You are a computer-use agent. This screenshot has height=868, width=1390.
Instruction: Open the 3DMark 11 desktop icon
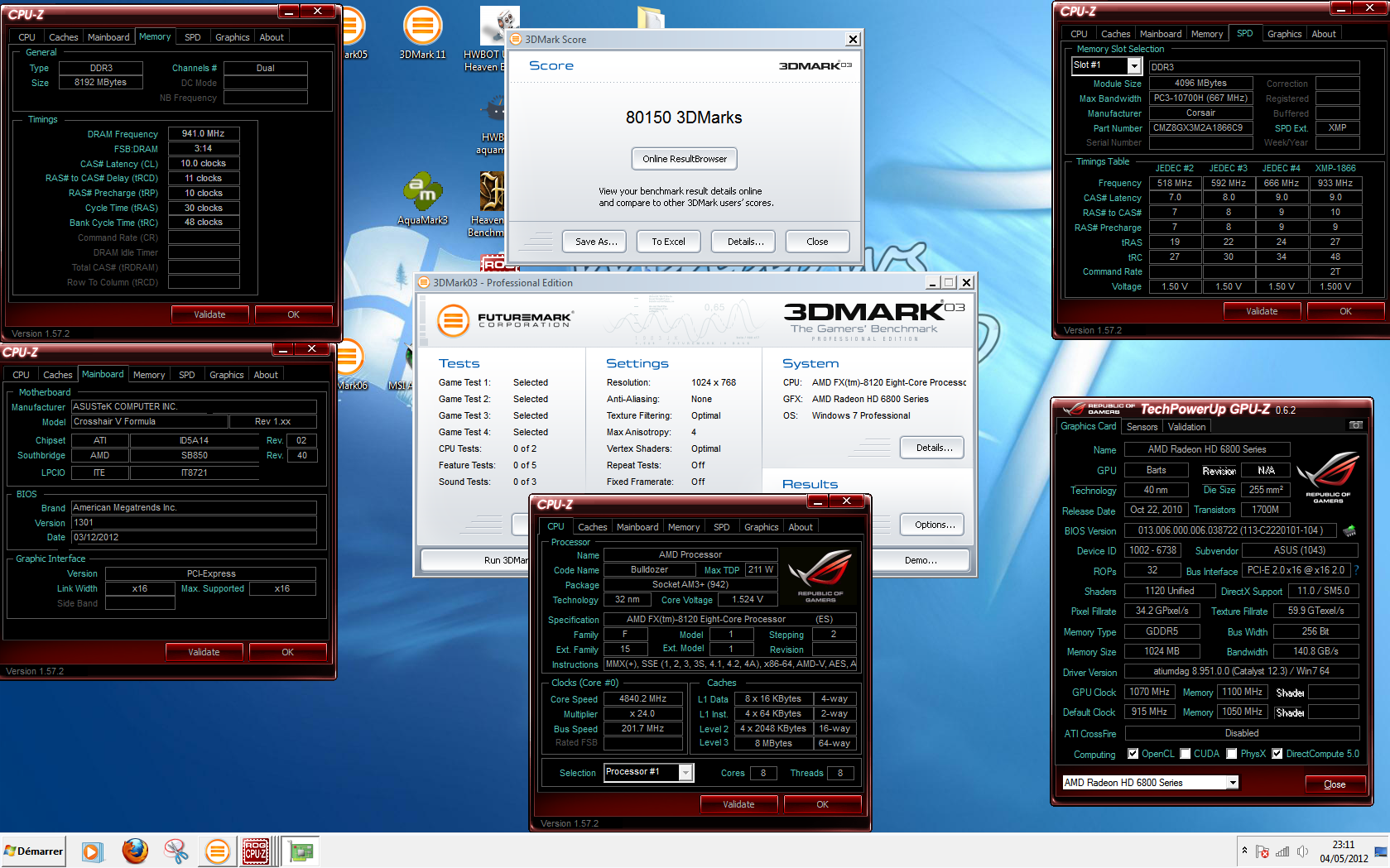pos(422,33)
